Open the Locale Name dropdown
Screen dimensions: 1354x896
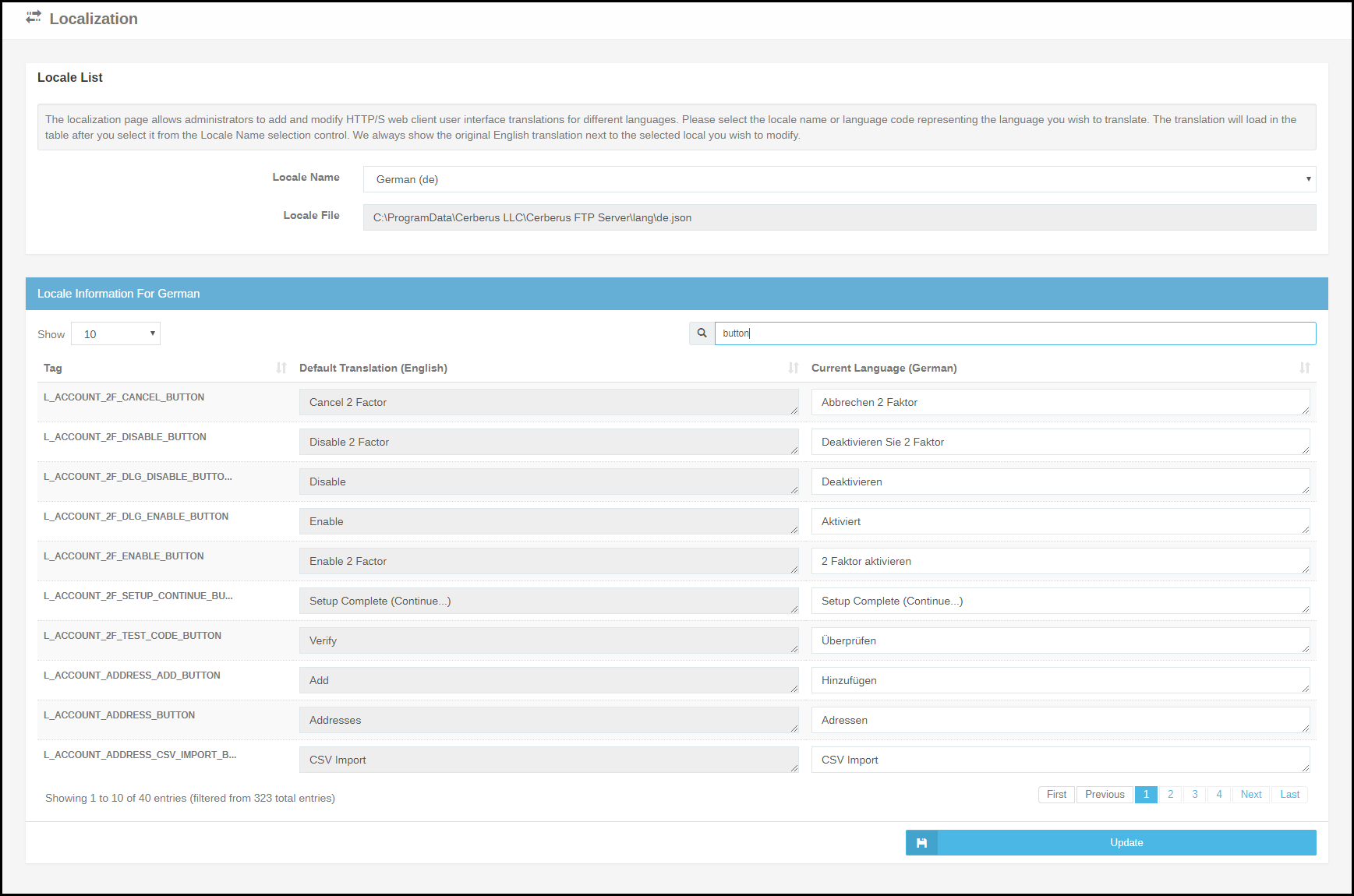pos(840,179)
